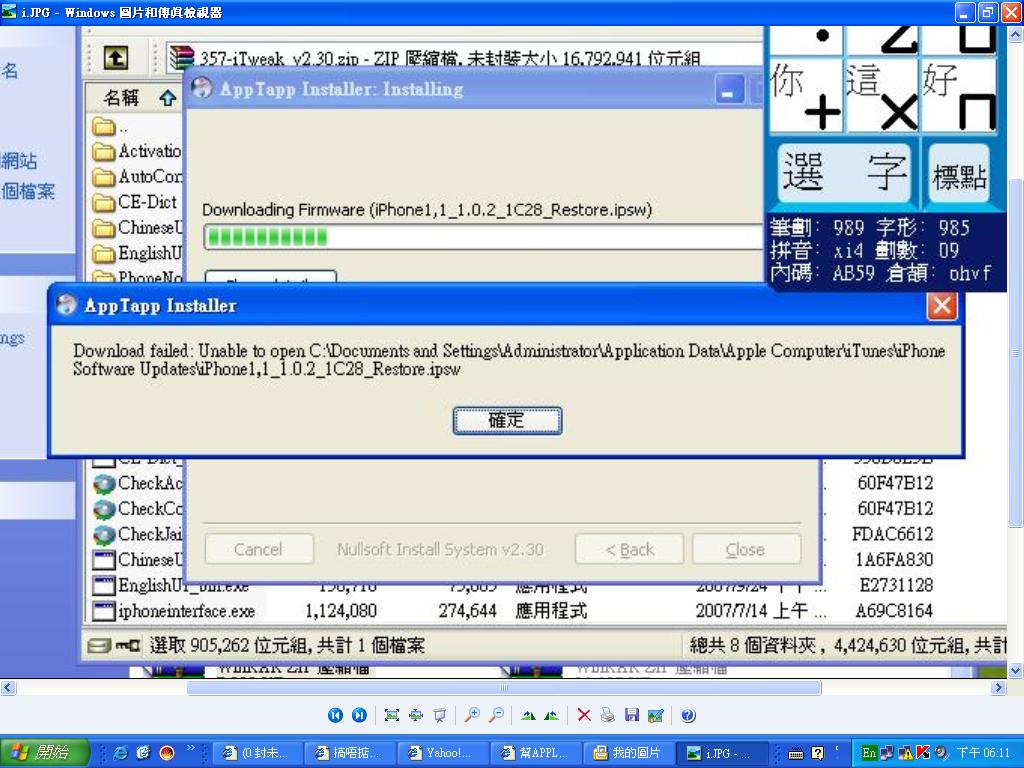Click the En language indicator in tray
1024x768 pixels.
click(x=869, y=753)
